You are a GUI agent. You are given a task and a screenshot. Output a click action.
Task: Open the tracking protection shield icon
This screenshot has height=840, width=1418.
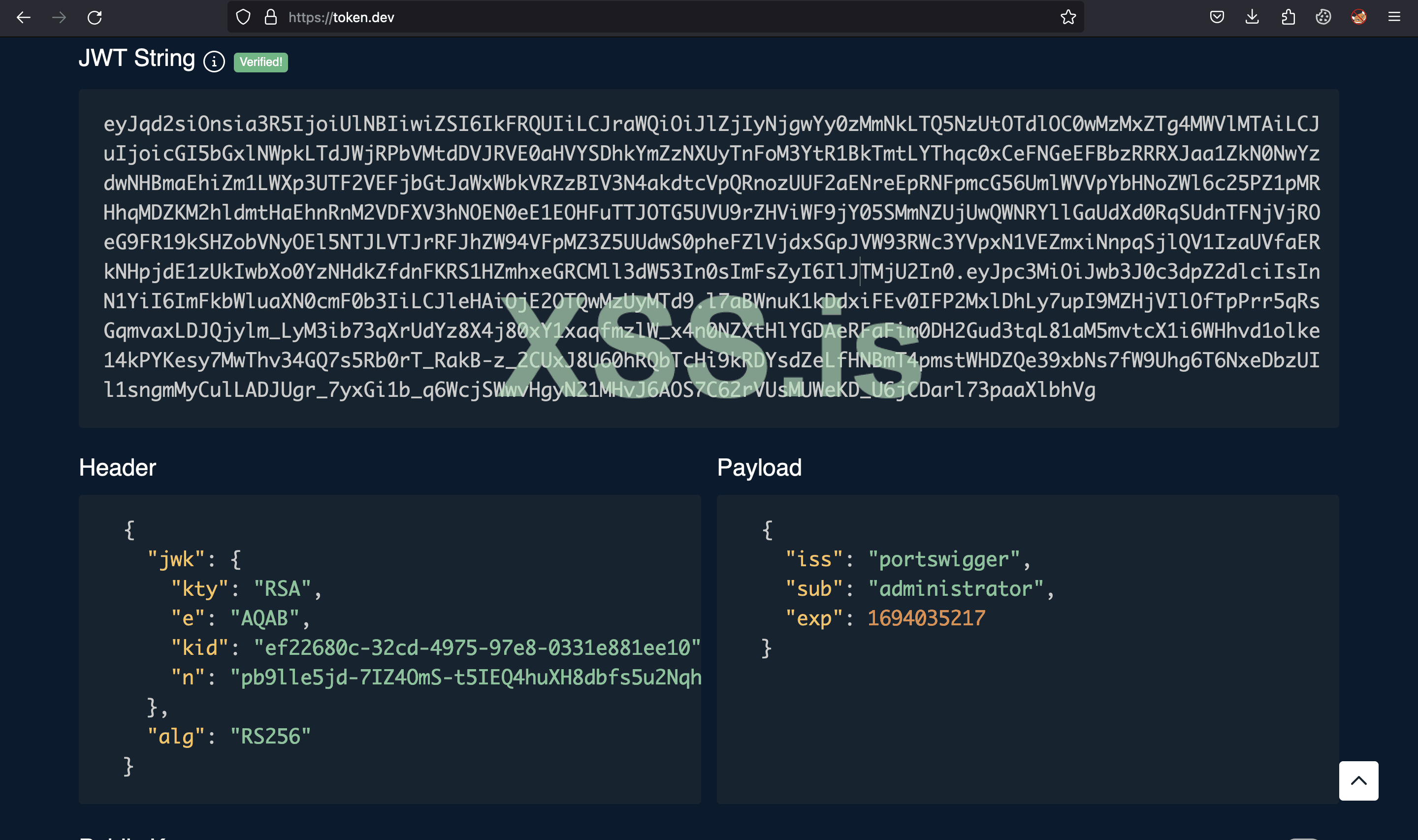click(x=243, y=18)
